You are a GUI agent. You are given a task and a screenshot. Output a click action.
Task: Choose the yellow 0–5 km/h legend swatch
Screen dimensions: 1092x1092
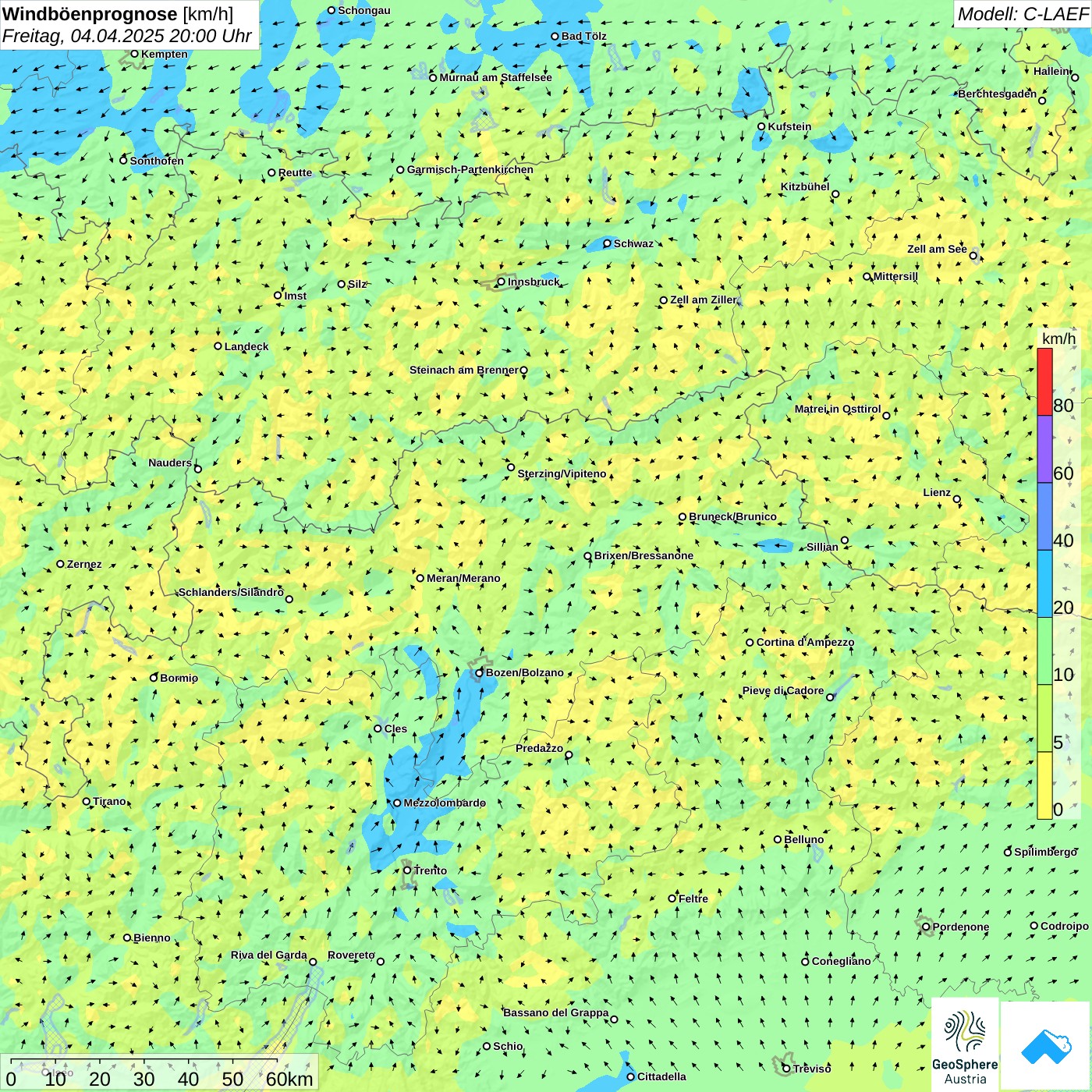point(1044,785)
